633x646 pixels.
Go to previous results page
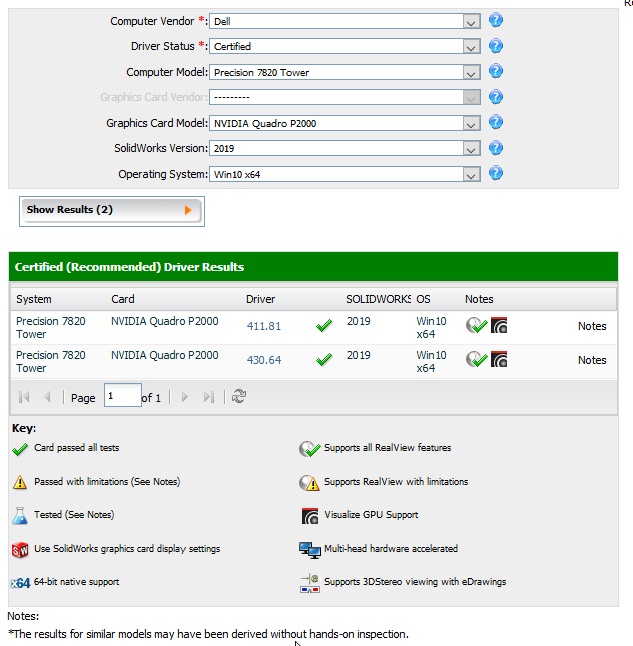tap(47, 397)
